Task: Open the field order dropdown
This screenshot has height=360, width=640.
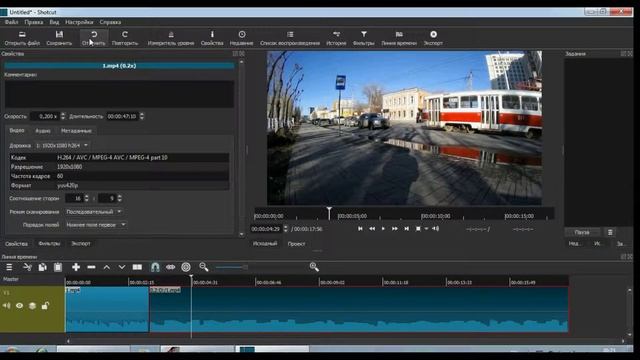Action: (96, 225)
